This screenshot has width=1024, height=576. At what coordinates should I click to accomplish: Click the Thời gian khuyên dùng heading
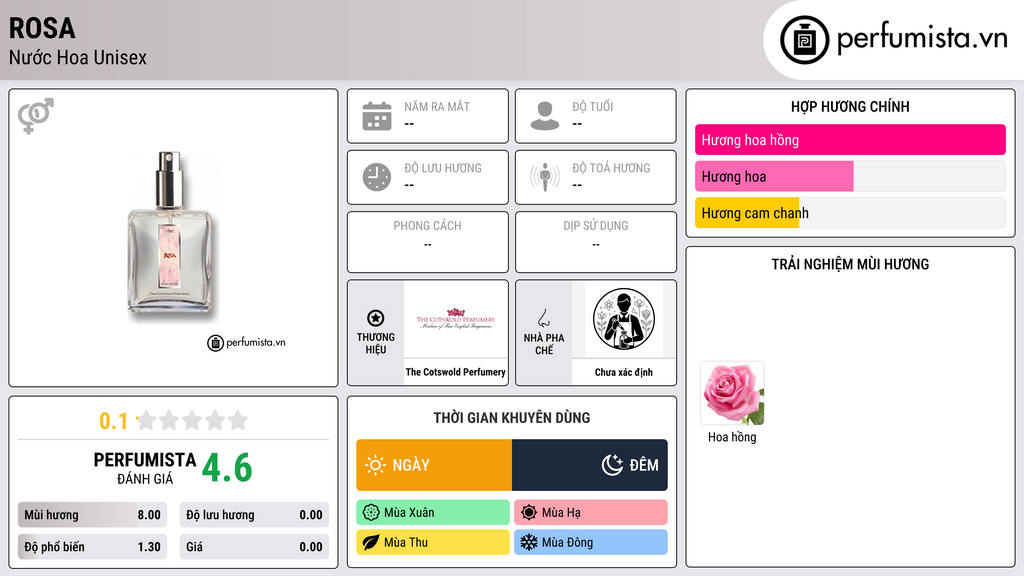pos(512,418)
